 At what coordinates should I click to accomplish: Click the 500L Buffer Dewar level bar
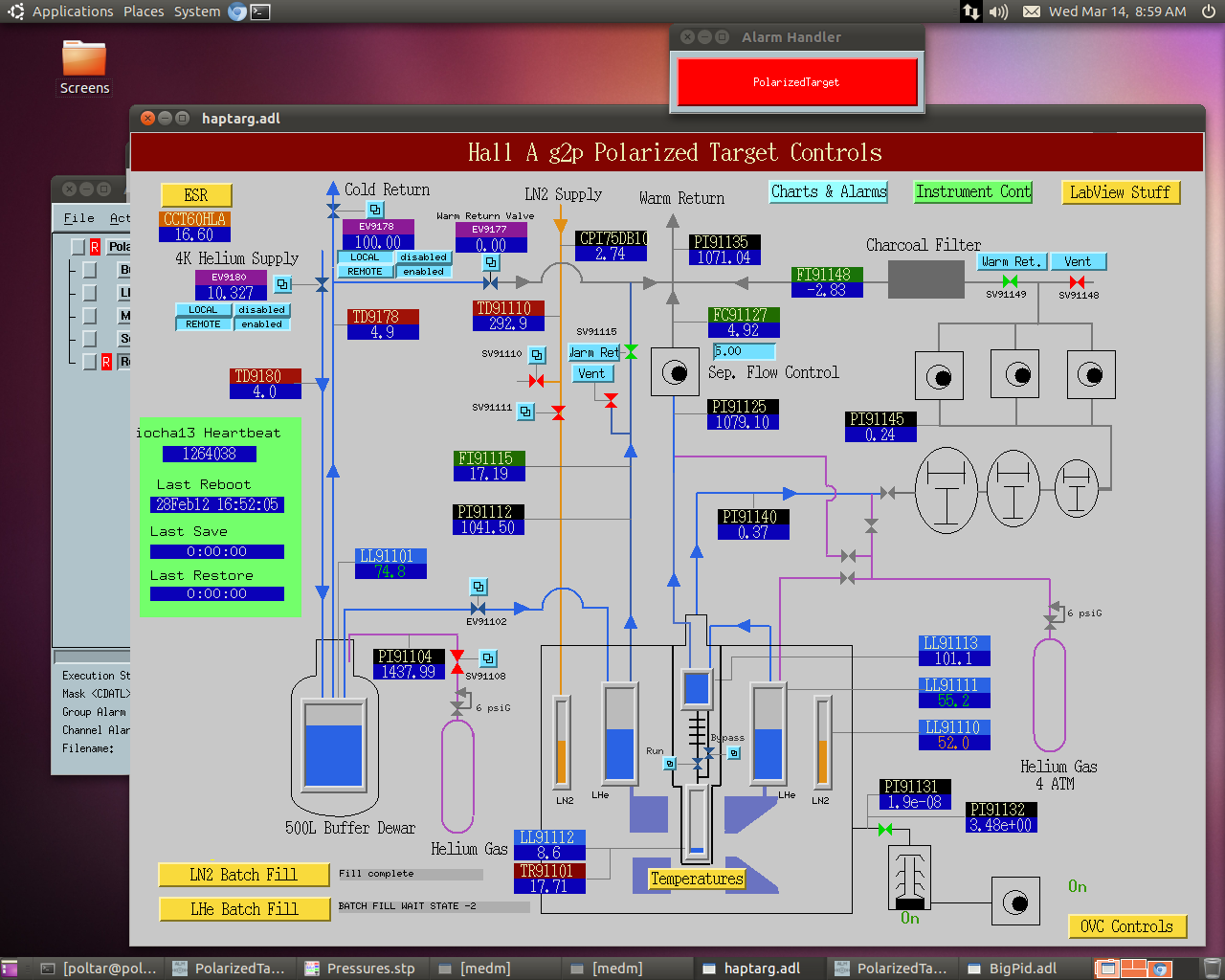(333, 744)
